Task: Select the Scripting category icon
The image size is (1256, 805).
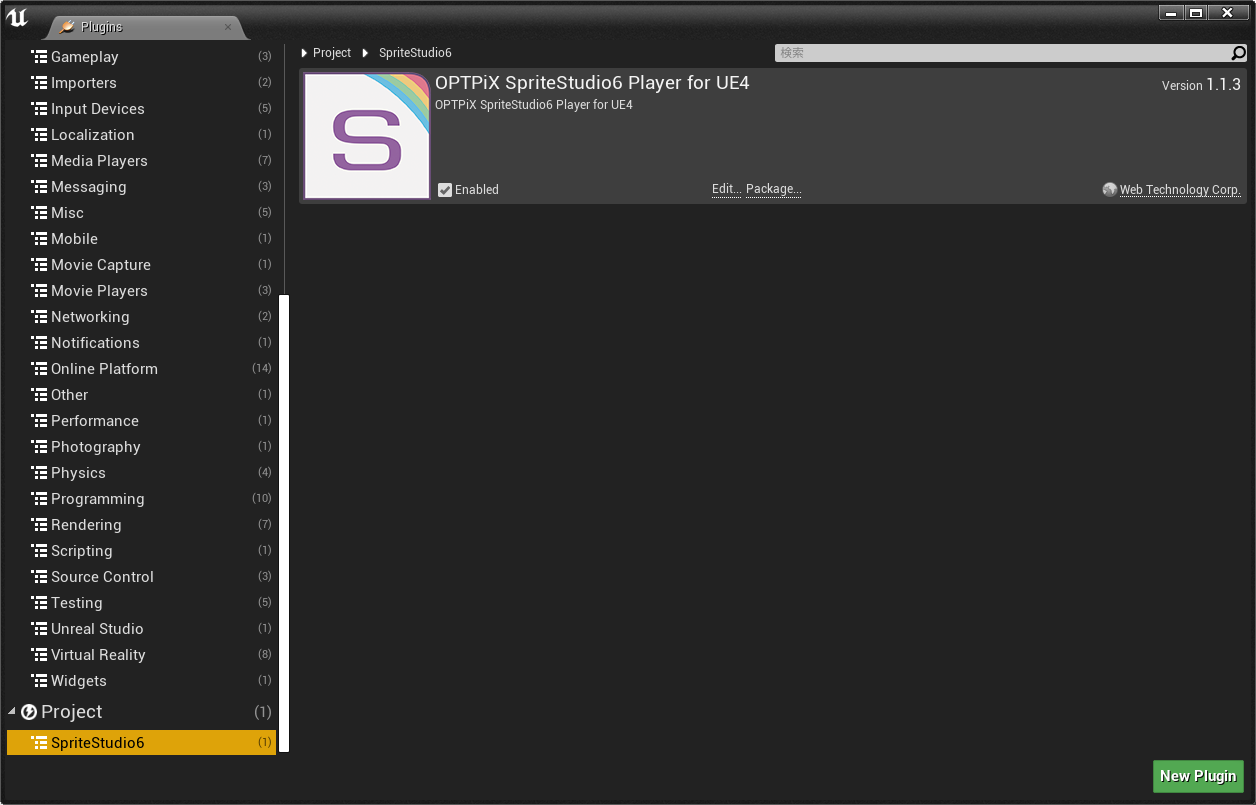Action: [39, 551]
